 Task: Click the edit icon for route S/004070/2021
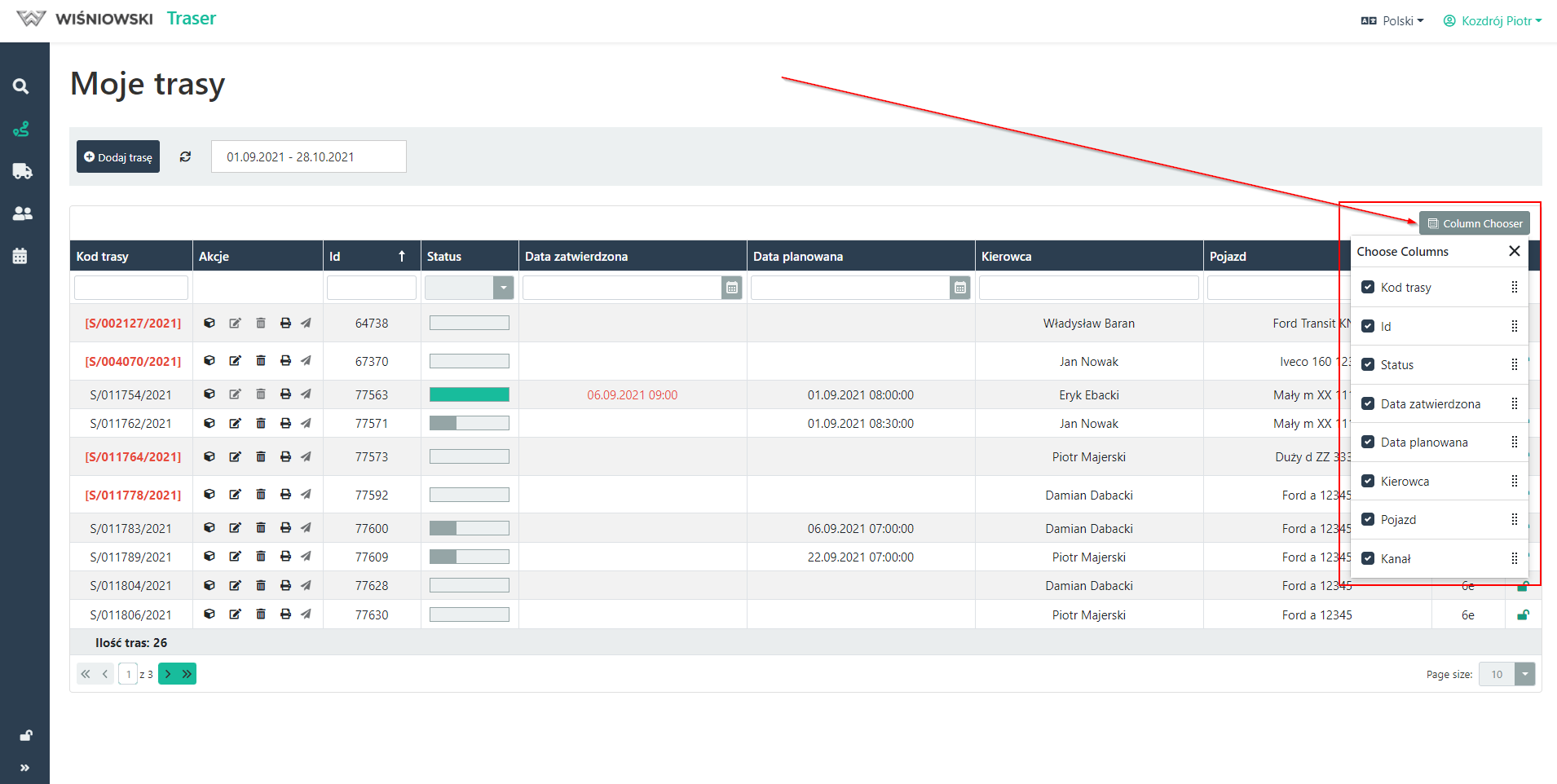[235, 360]
